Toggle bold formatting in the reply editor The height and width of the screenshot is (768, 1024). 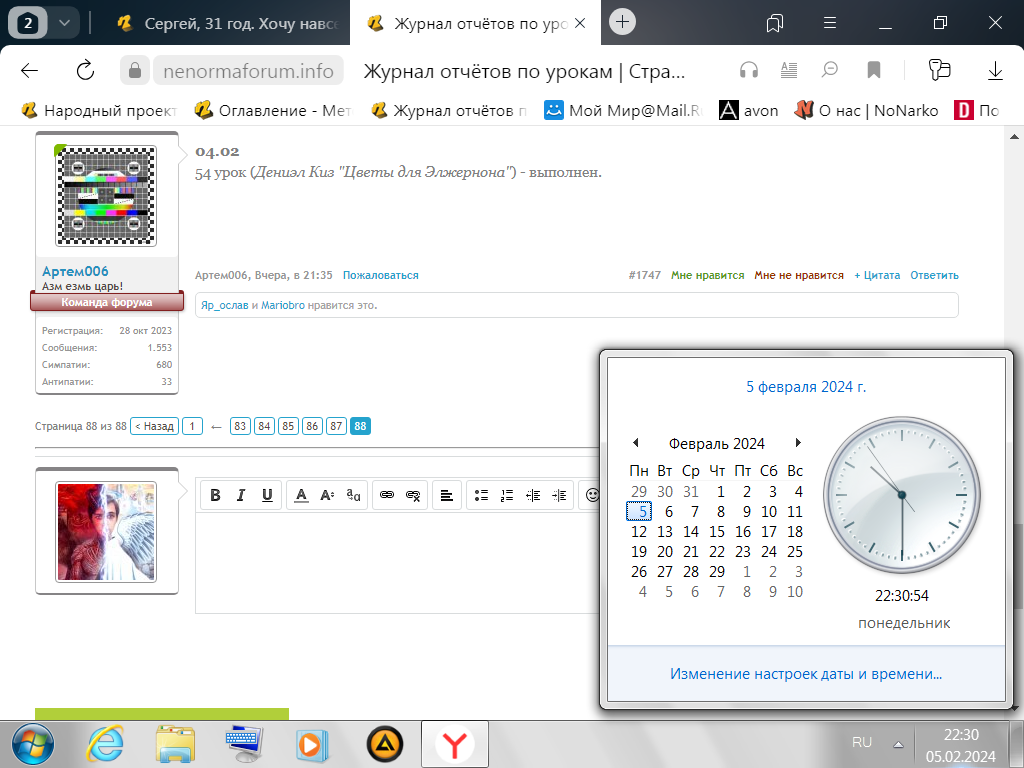point(215,495)
